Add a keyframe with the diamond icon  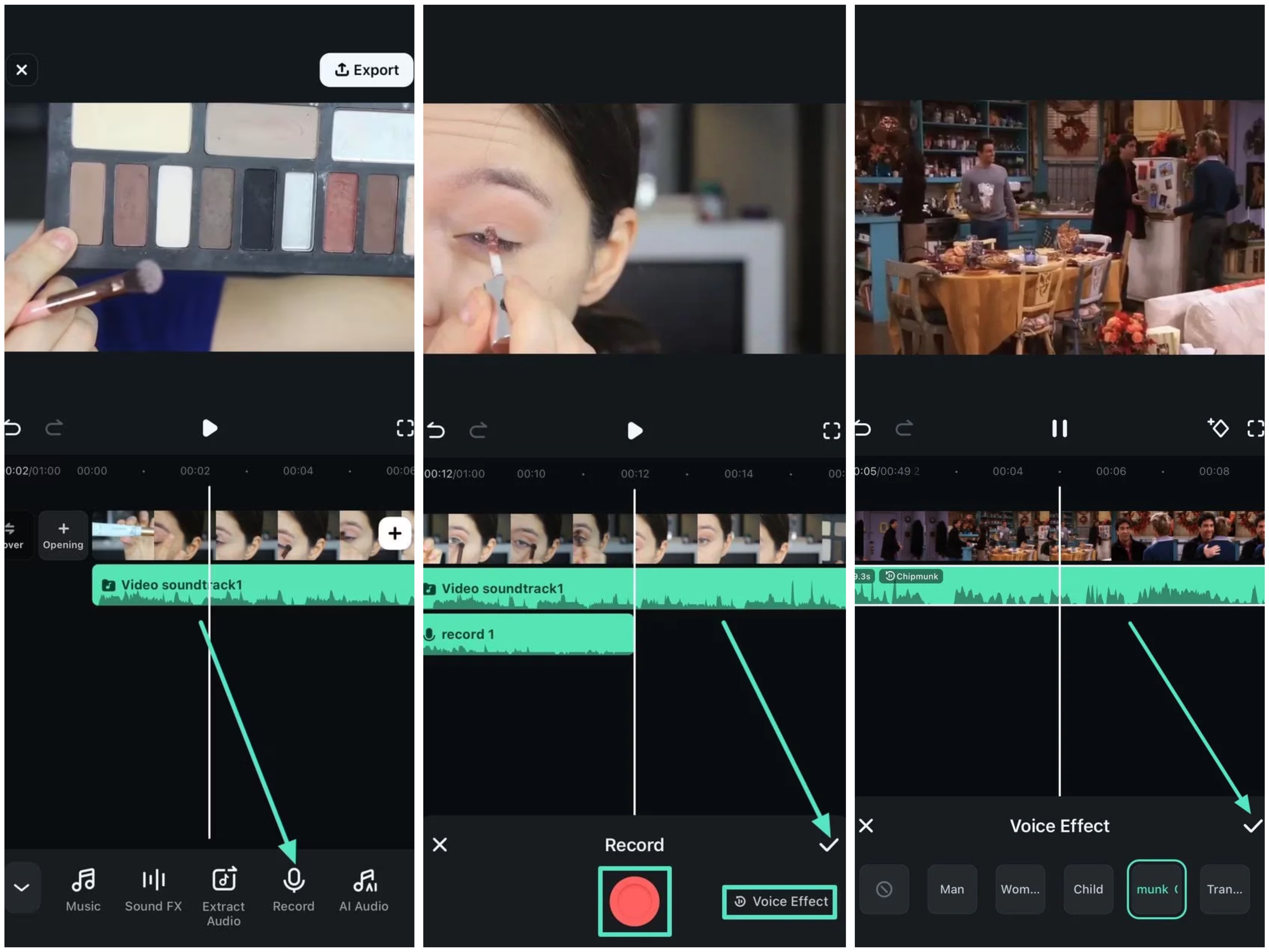(1219, 428)
